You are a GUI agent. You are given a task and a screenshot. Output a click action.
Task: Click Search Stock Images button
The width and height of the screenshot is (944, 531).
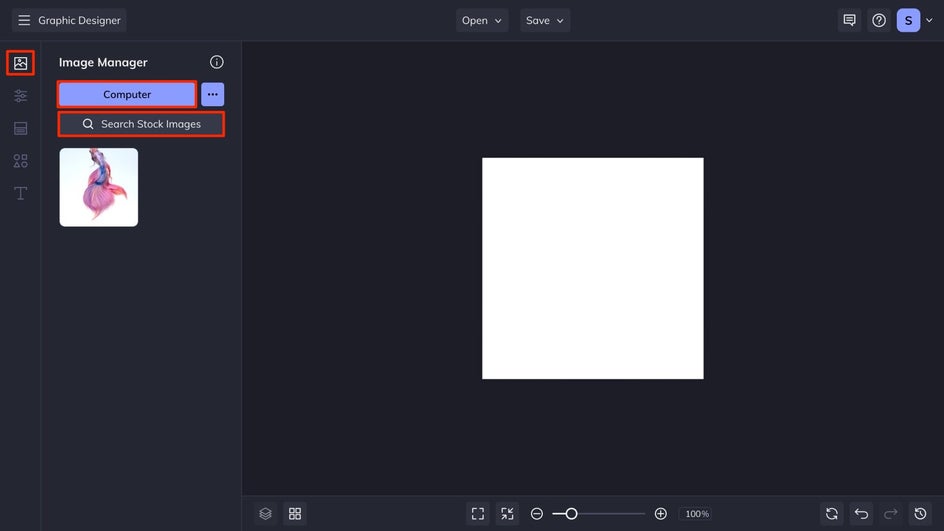141,124
